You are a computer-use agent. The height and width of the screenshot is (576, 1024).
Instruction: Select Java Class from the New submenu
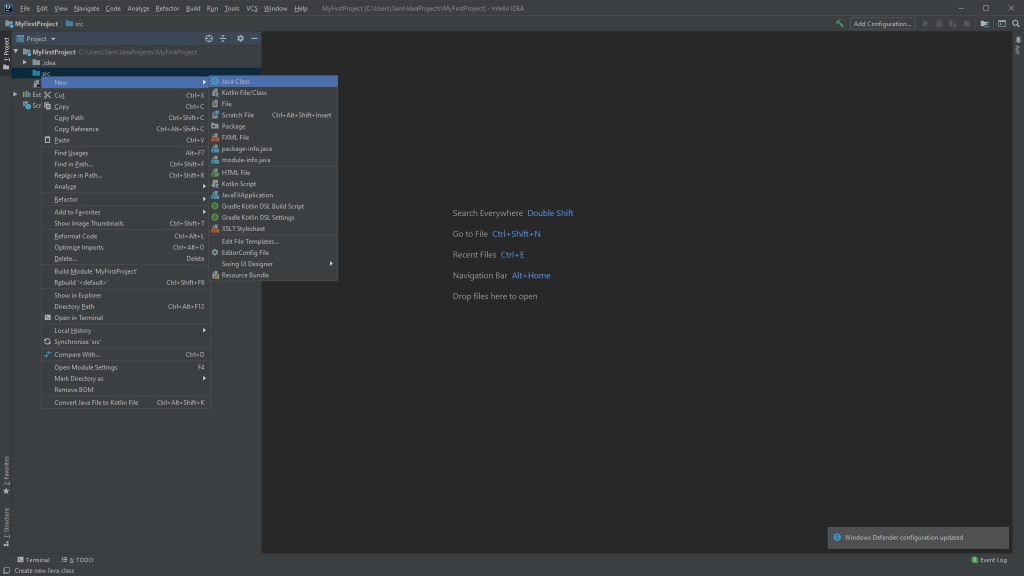[236, 81]
